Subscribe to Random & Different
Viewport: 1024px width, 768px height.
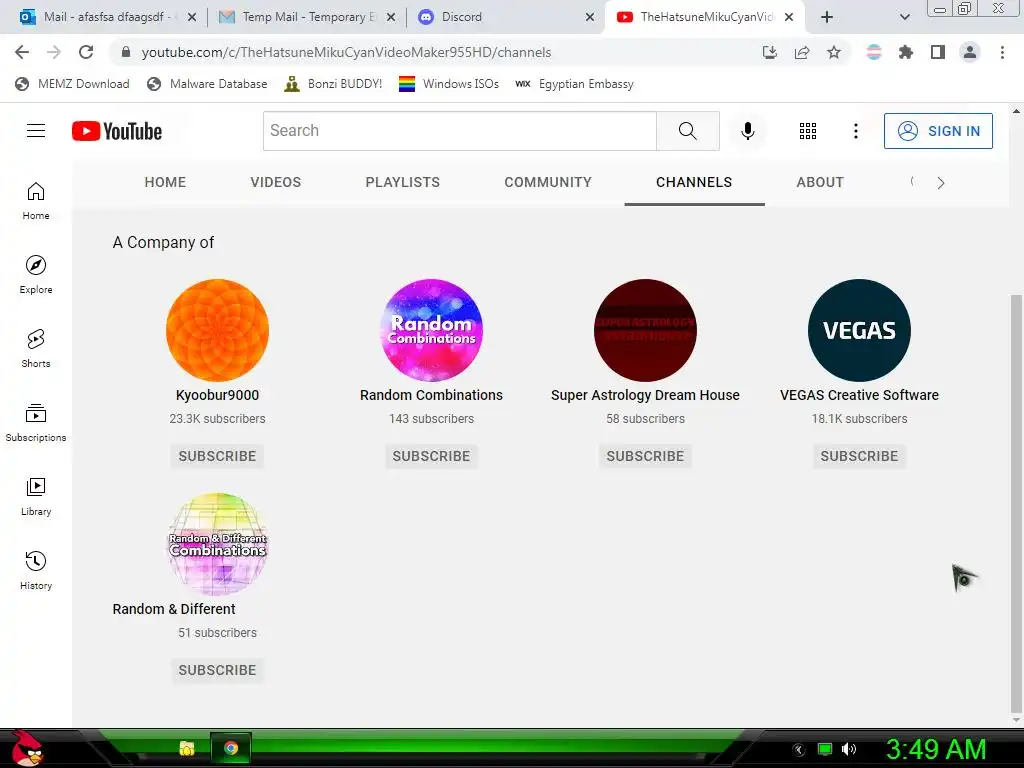coord(217,670)
